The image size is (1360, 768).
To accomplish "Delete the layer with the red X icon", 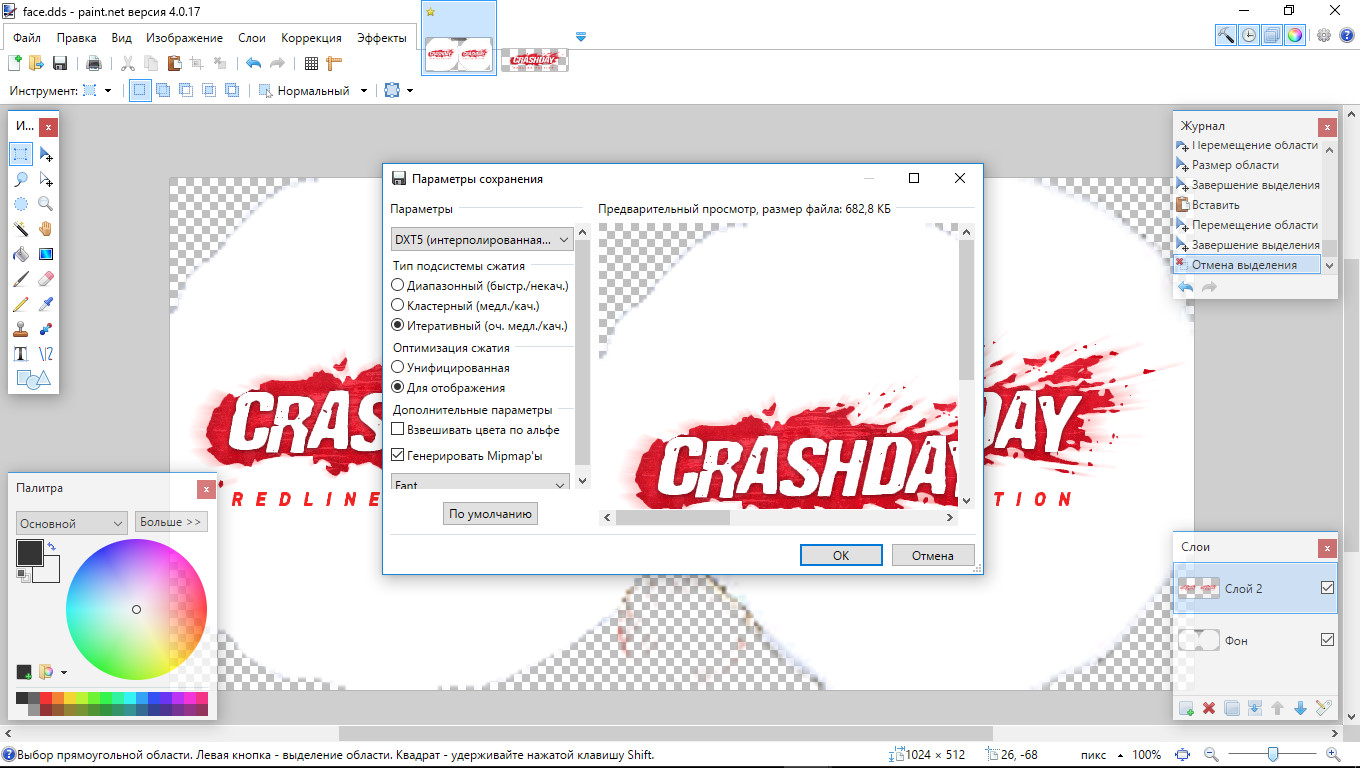I will pos(1209,708).
